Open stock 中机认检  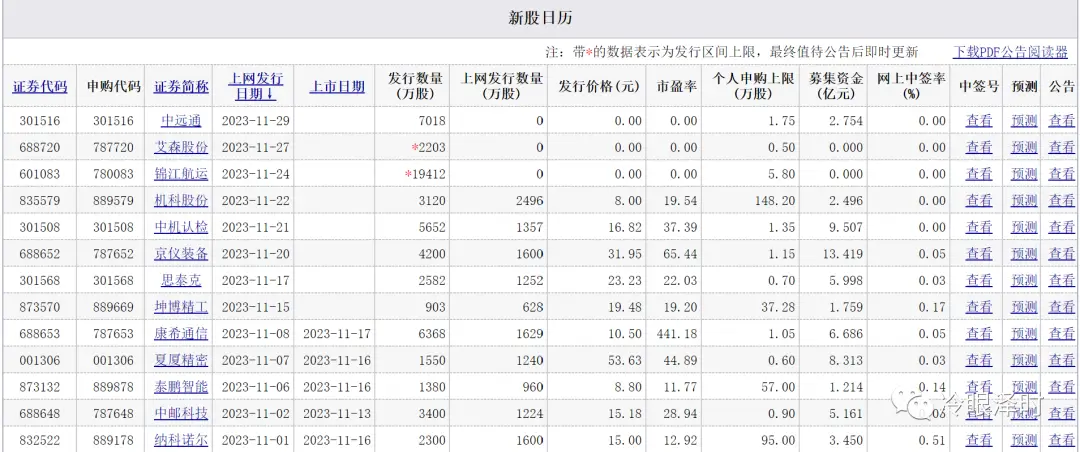181,227
